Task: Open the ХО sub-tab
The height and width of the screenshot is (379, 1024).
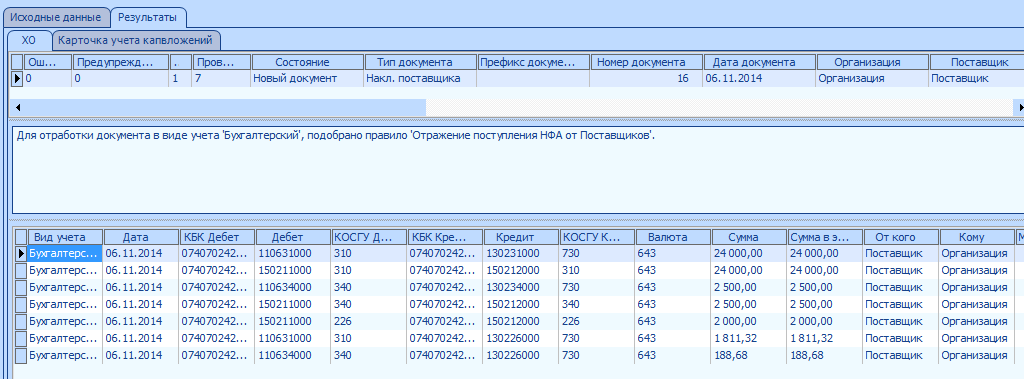Action: (29, 41)
